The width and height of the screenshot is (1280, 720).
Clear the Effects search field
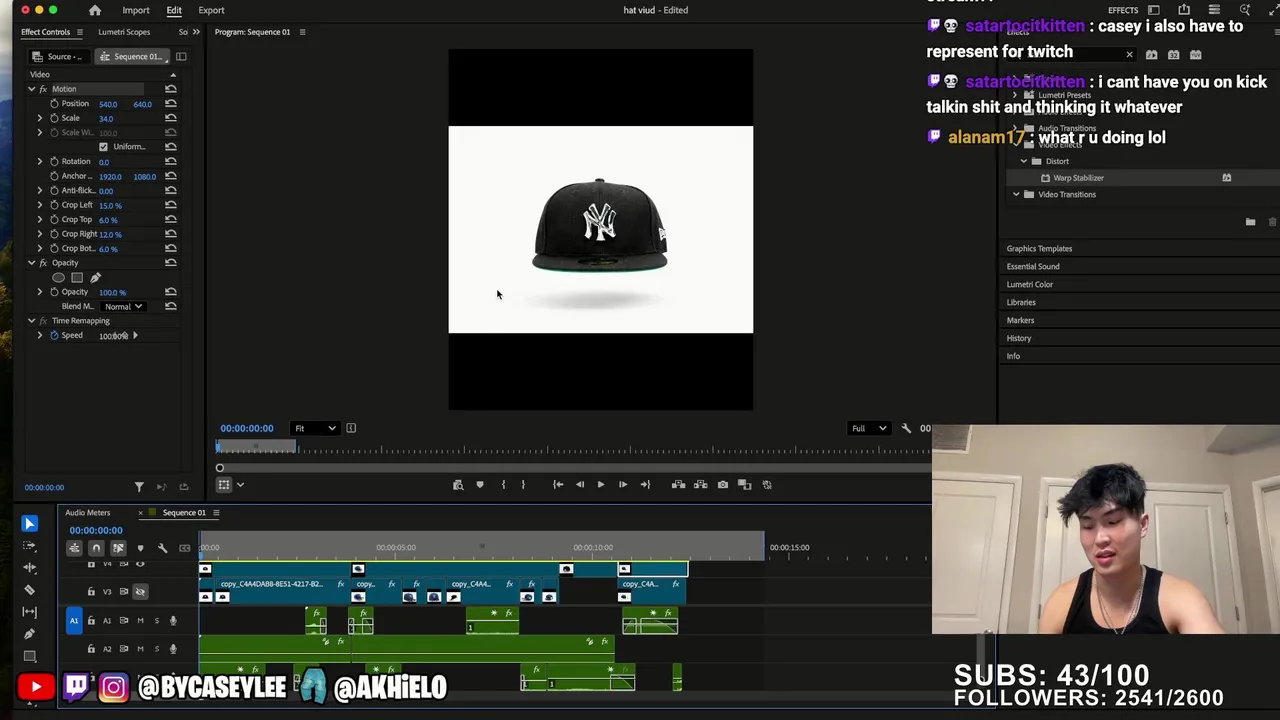[1129, 55]
